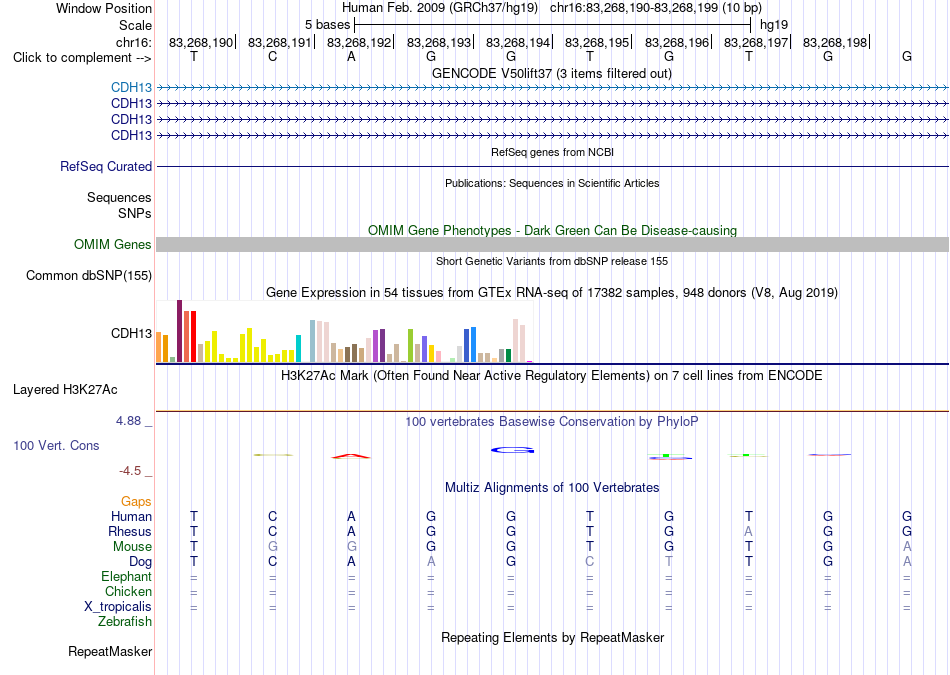Click the CDH13 label beside GTEx bar chart
Image resolution: width=950 pixels, height=675 pixels.
131,334
